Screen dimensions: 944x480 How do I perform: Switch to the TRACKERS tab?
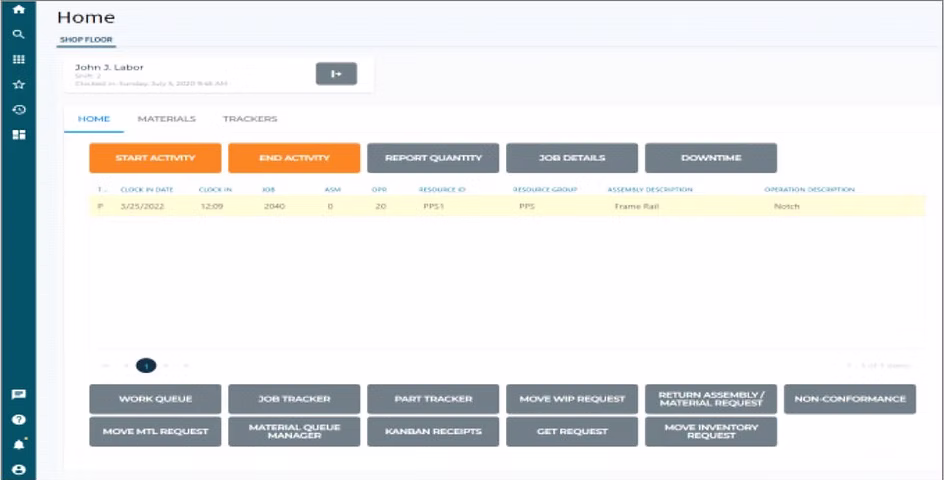click(x=250, y=119)
